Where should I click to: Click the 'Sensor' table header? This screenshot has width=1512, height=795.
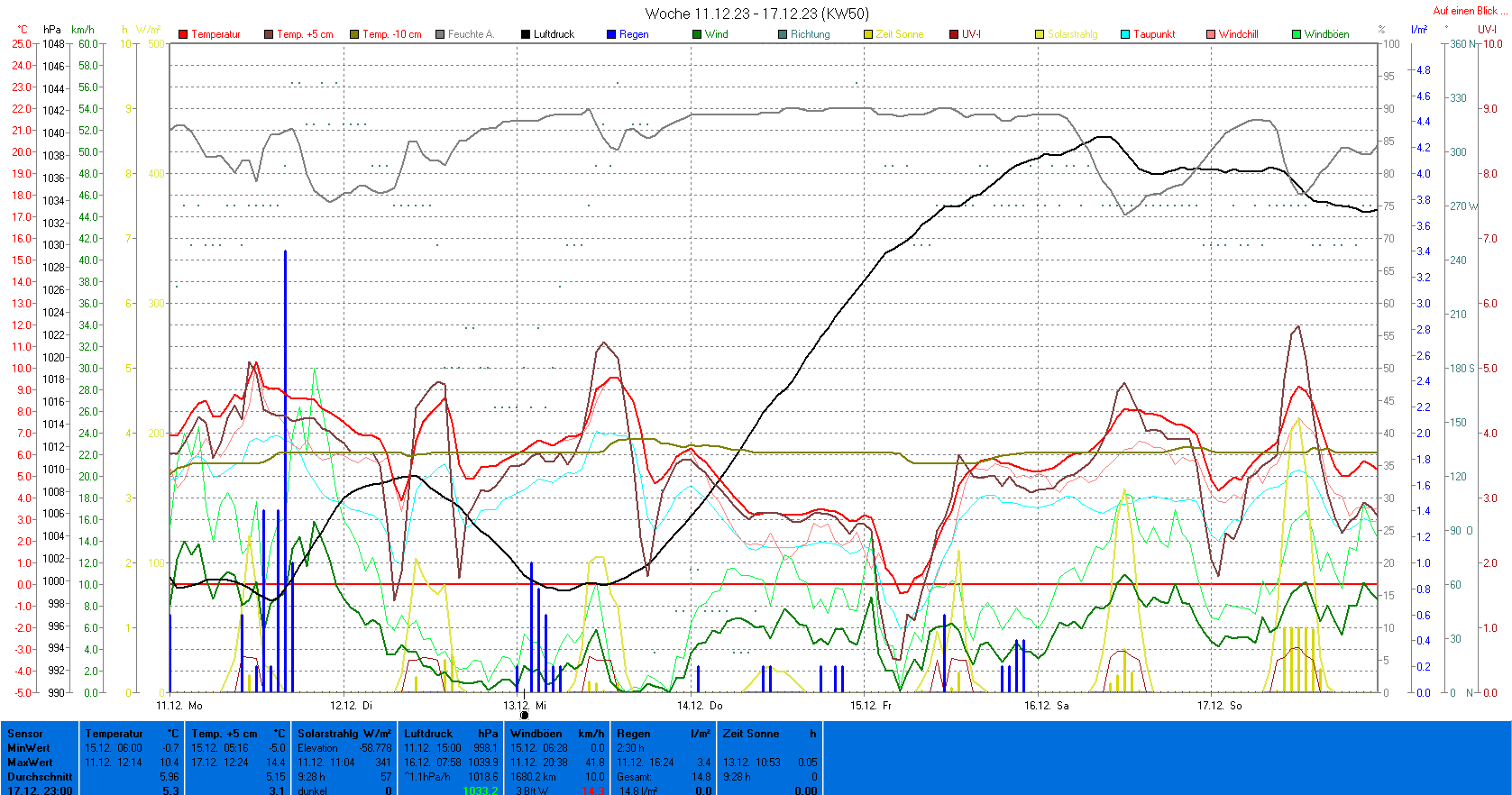[x=25, y=734]
